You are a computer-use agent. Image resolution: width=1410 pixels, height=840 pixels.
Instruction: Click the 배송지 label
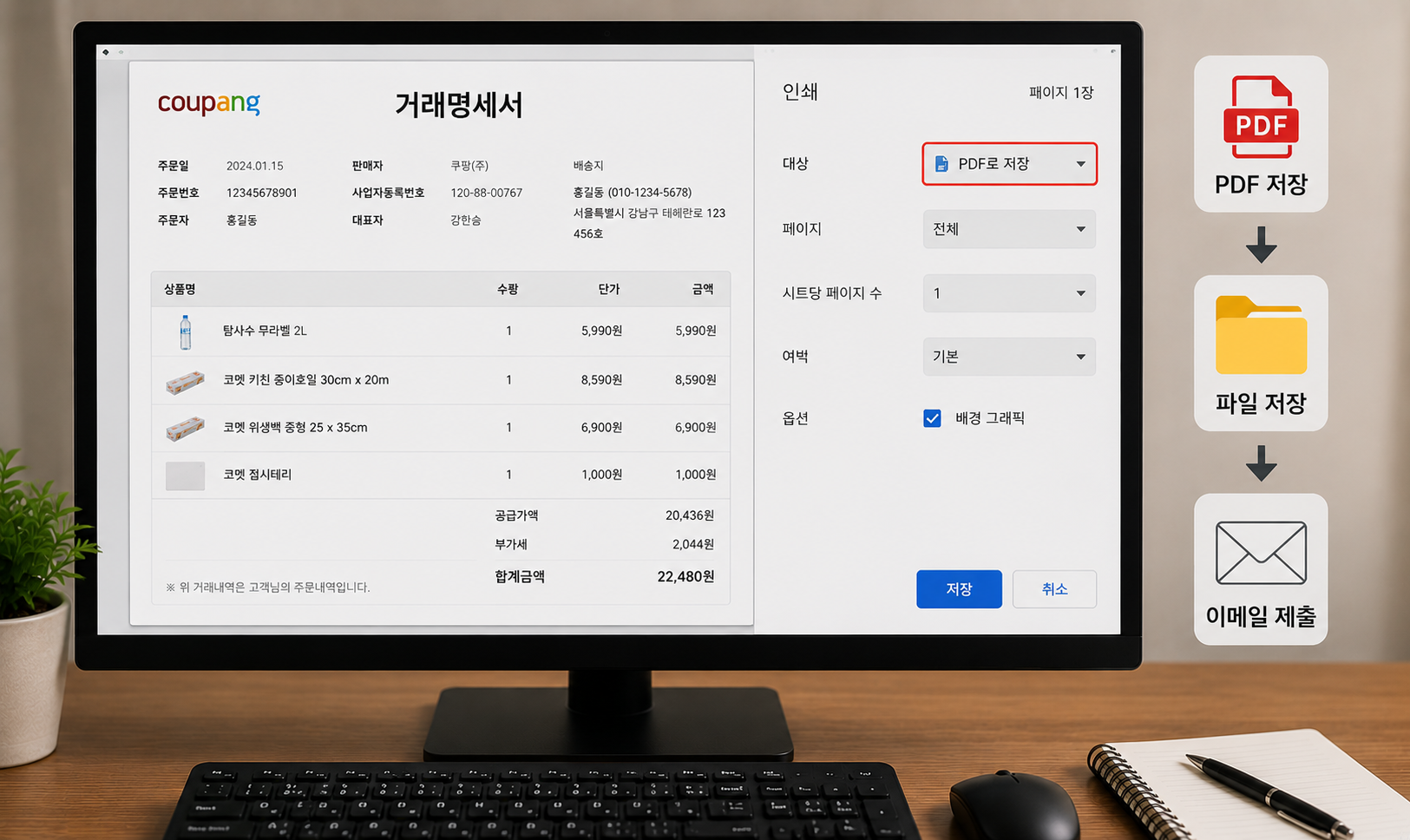pyautogui.click(x=588, y=166)
